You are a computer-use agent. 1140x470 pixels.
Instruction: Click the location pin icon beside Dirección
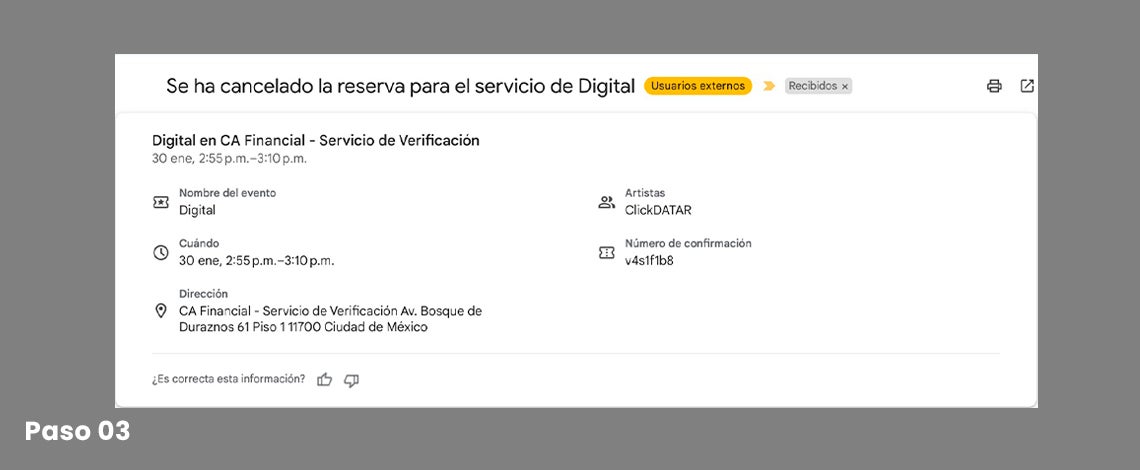(x=161, y=311)
